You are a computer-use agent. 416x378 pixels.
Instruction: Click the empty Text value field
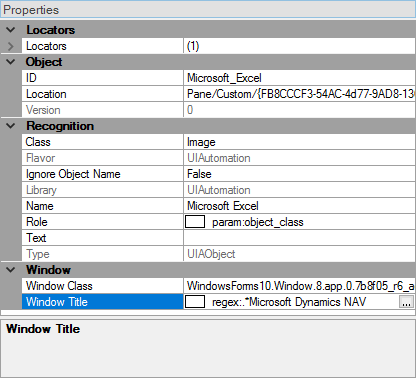[299, 238]
